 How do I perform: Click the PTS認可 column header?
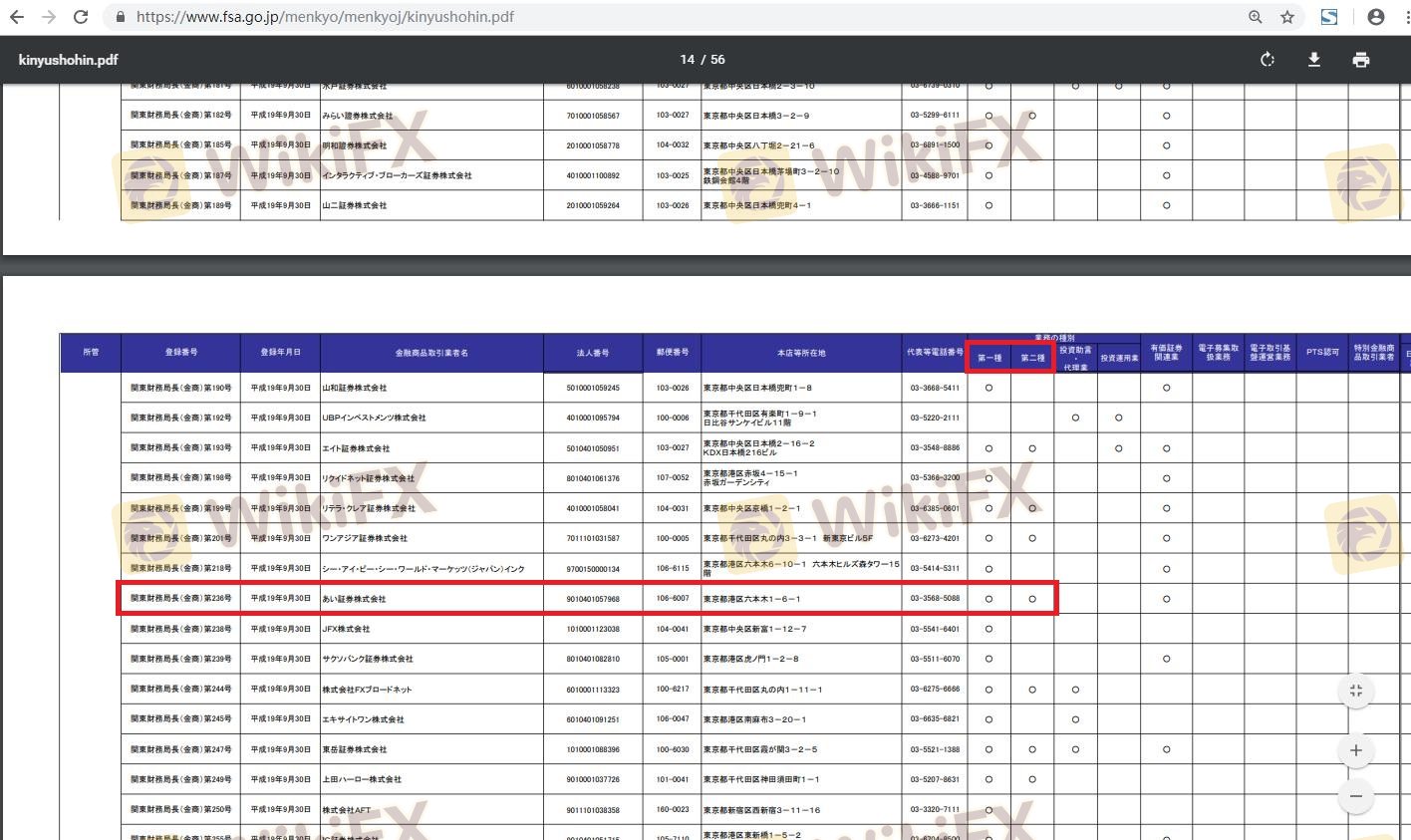point(1323,353)
